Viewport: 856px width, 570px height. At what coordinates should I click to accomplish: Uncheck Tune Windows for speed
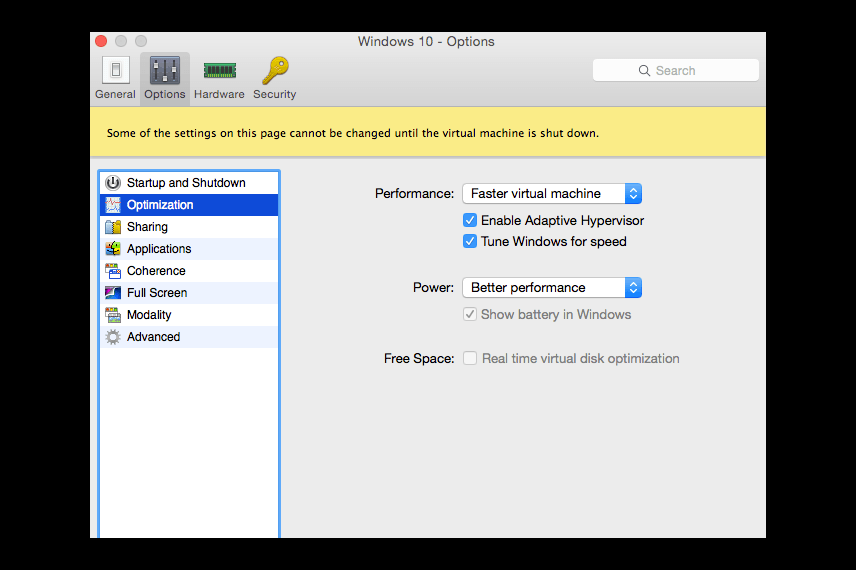[x=469, y=241]
